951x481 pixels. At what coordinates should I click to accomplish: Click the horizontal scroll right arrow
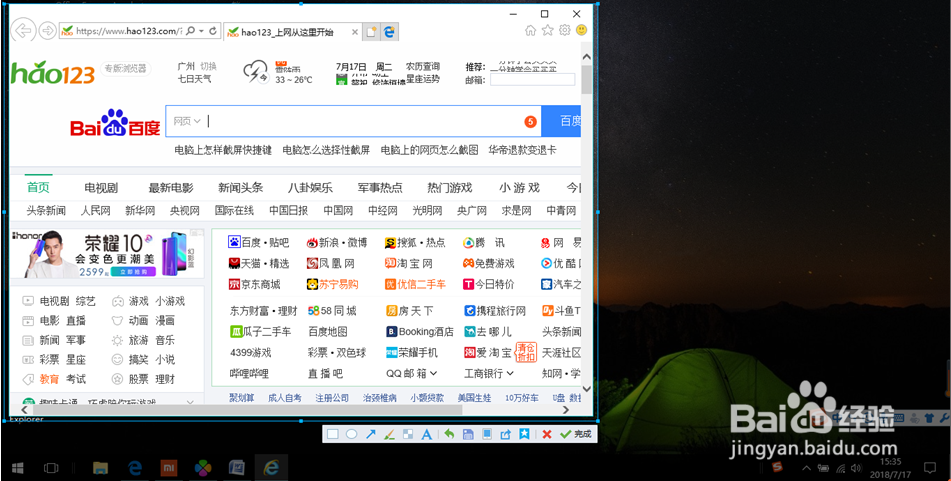click(x=566, y=410)
